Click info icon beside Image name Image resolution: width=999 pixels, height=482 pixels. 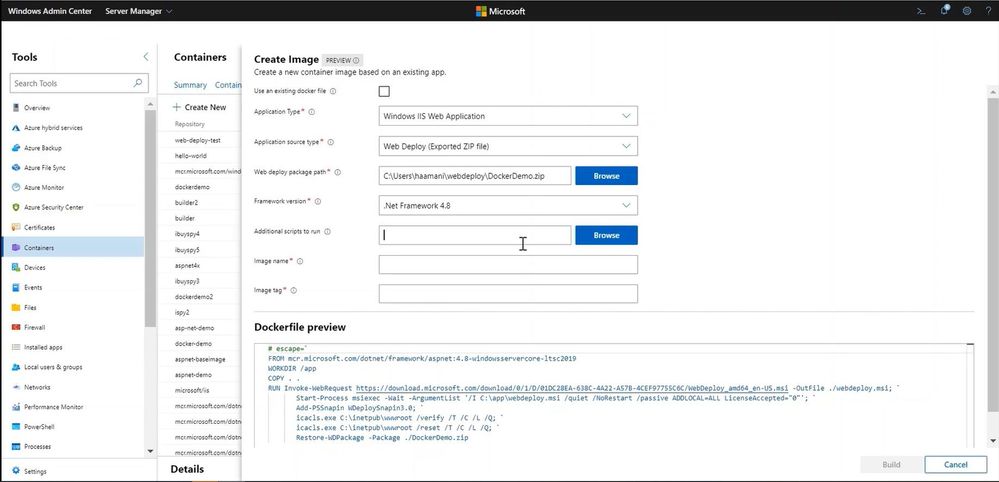(x=299, y=261)
